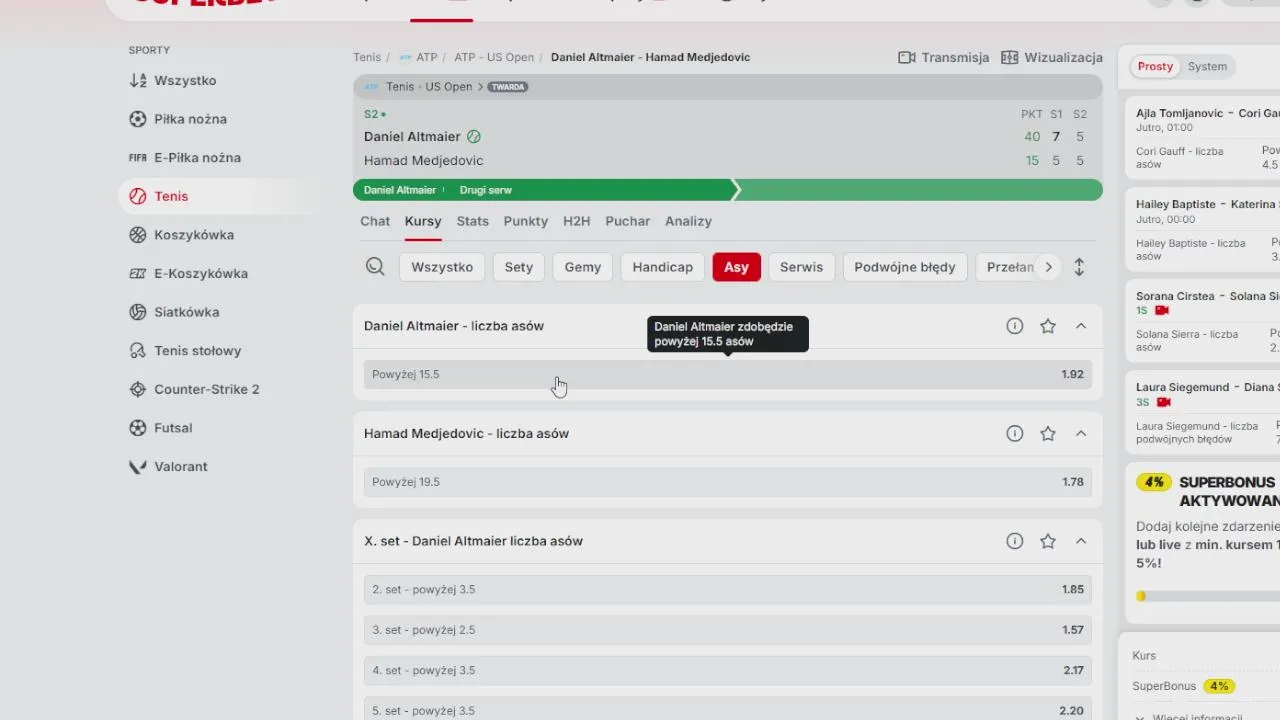The image size is (1280, 720).
Task: Open the Transmisja video stream
Action: coord(944,58)
